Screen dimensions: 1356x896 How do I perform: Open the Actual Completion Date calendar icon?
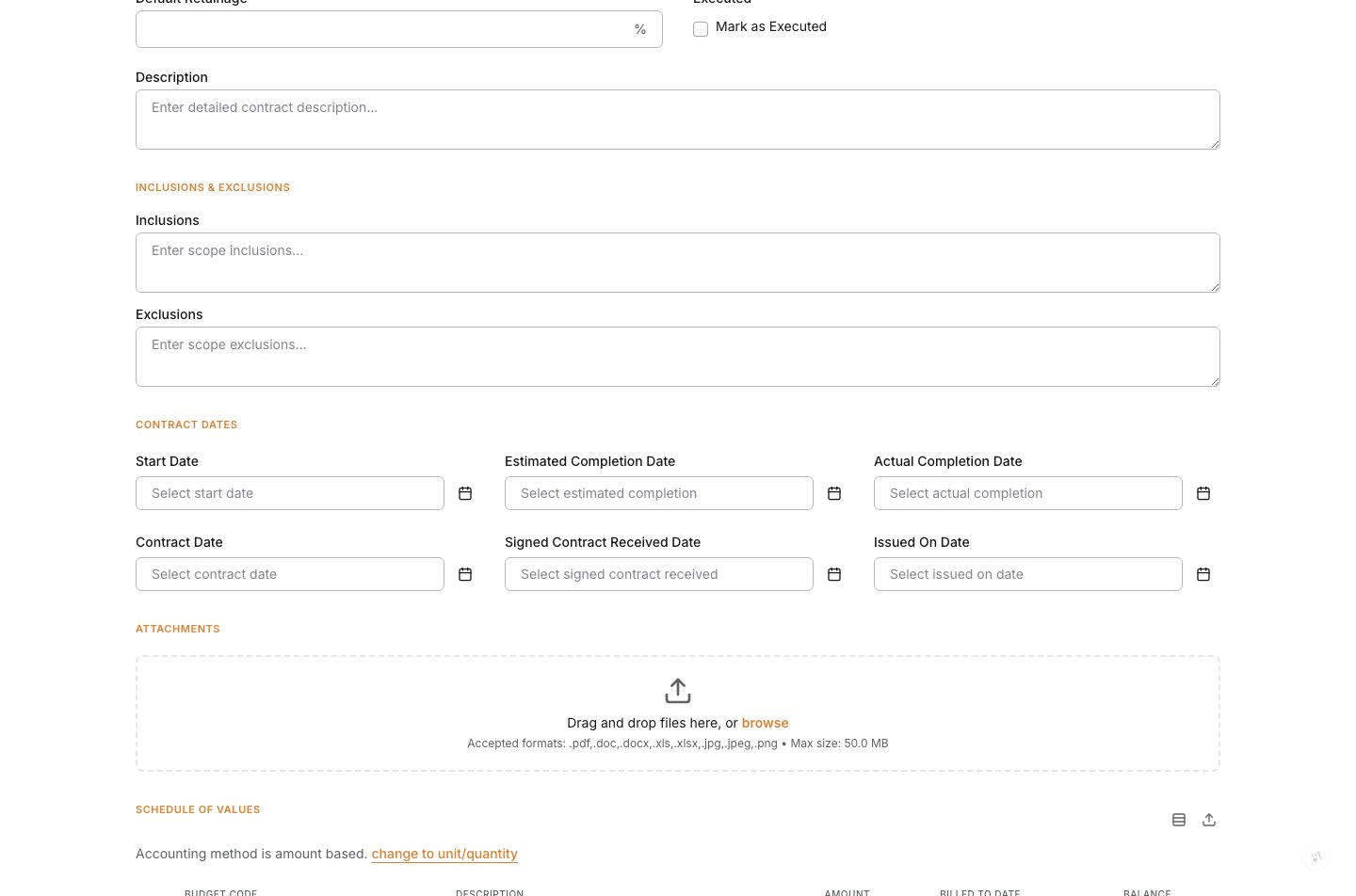click(x=1203, y=493)
